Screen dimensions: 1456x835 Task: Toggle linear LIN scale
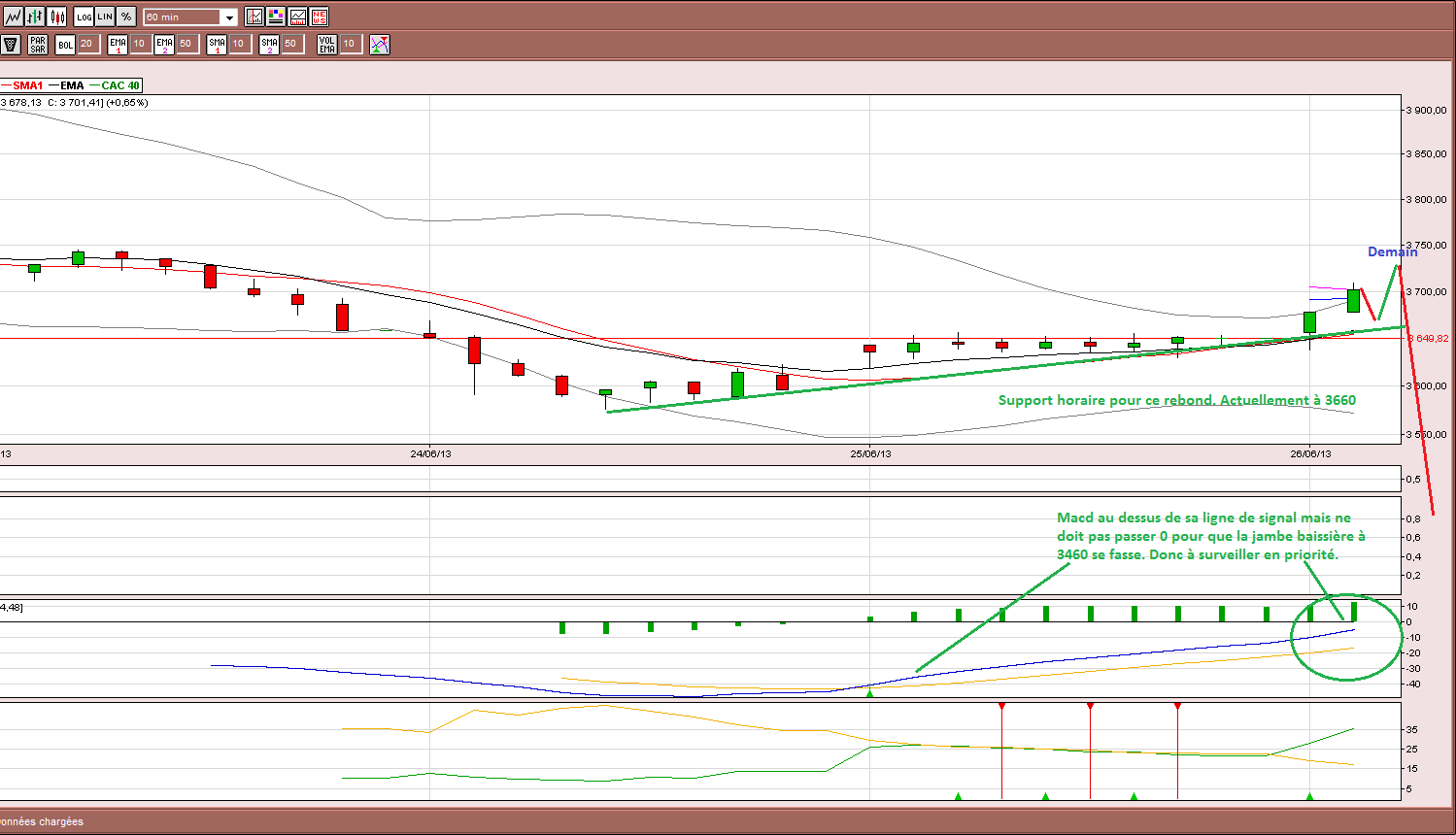tap(105, 17)
